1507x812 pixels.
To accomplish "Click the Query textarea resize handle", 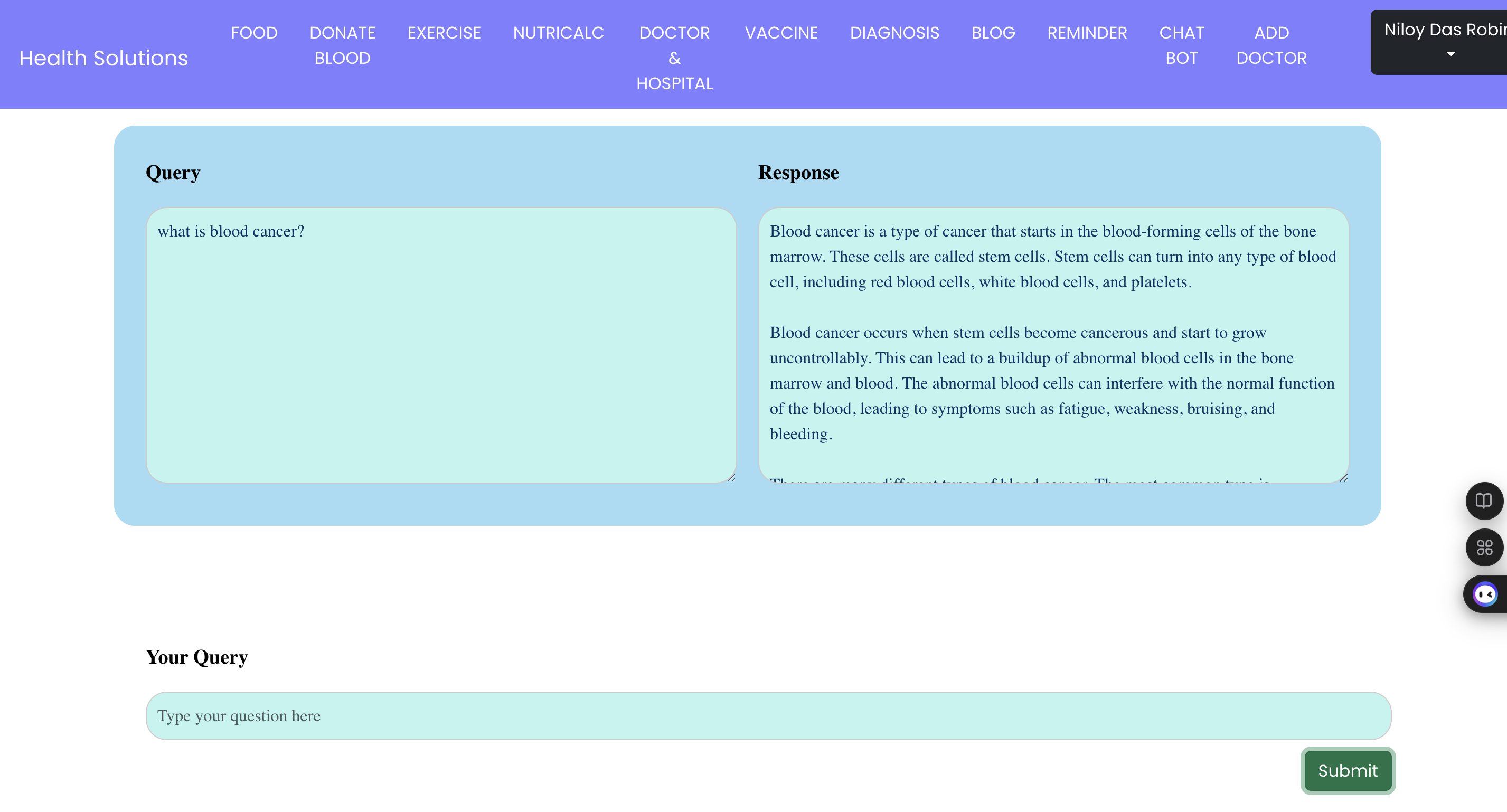I will (x=731, y=478).
